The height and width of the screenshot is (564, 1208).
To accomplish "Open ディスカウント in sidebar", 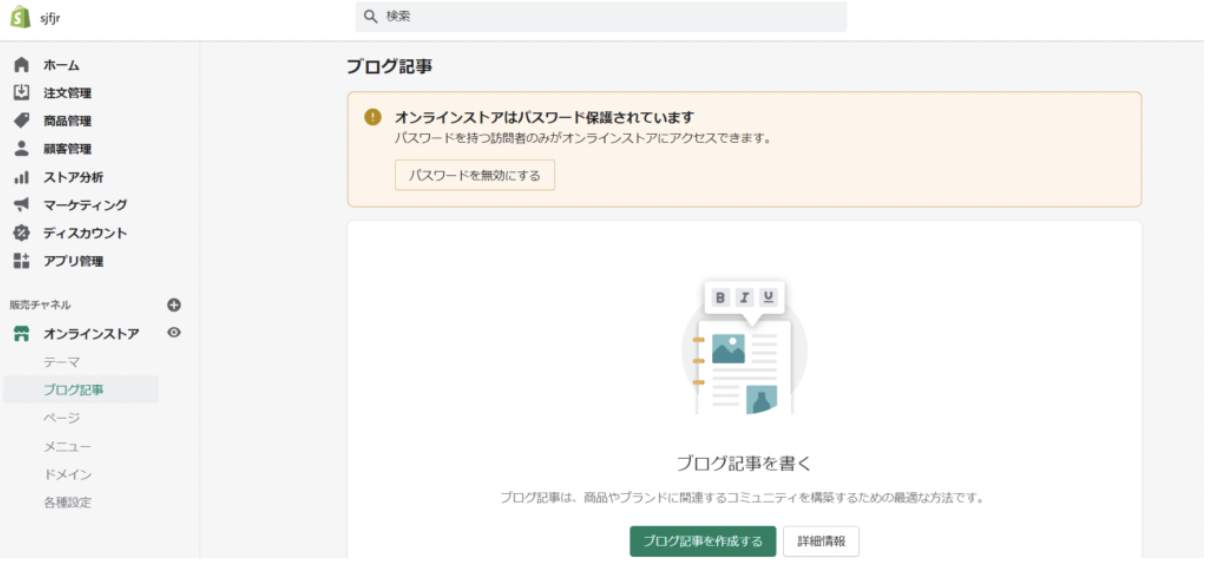I will point(85,233).
